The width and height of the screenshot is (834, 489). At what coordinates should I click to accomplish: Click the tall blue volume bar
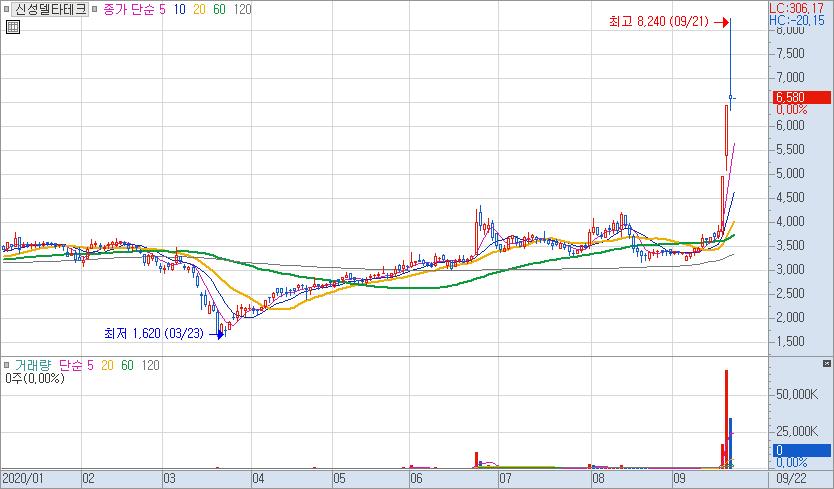point(731,443)
